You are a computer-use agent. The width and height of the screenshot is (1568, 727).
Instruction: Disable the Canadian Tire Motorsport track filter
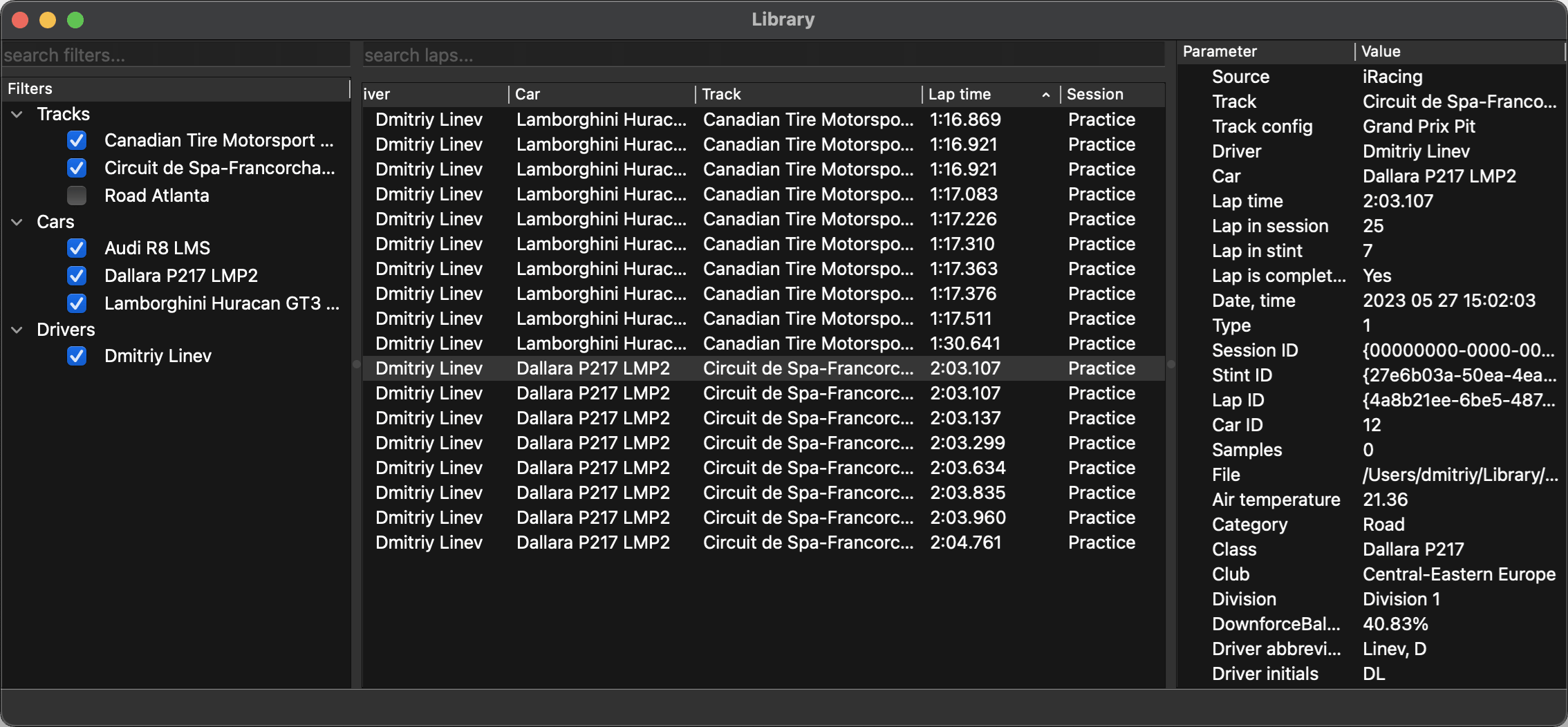(x=77, y=140)
